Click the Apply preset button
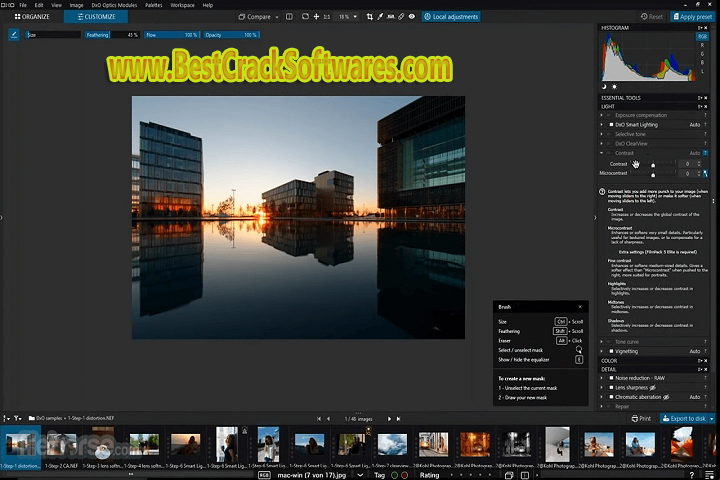This screenshot has width=720, height=480. [x=692, y=17]
